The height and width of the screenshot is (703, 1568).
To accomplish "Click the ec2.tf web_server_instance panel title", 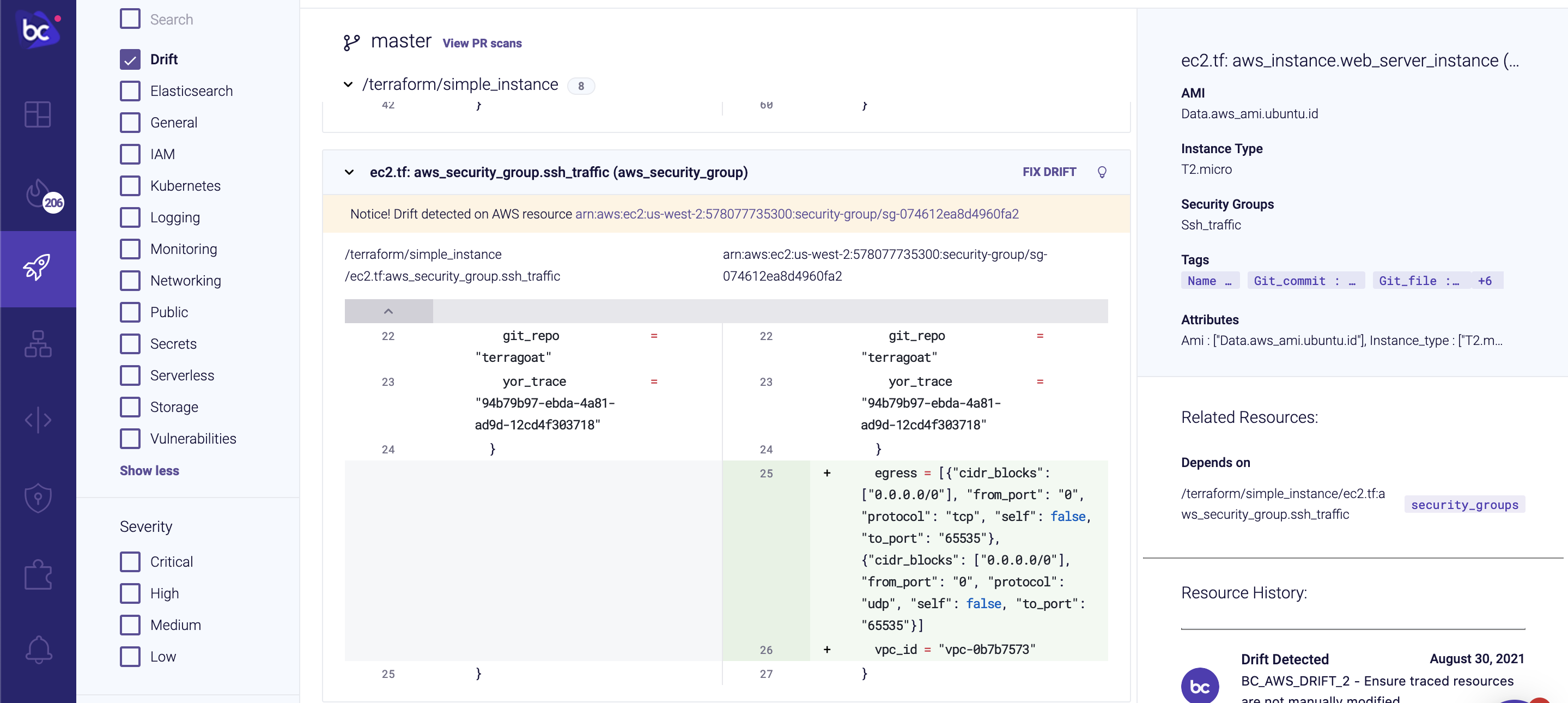I will coord(1350,61).
